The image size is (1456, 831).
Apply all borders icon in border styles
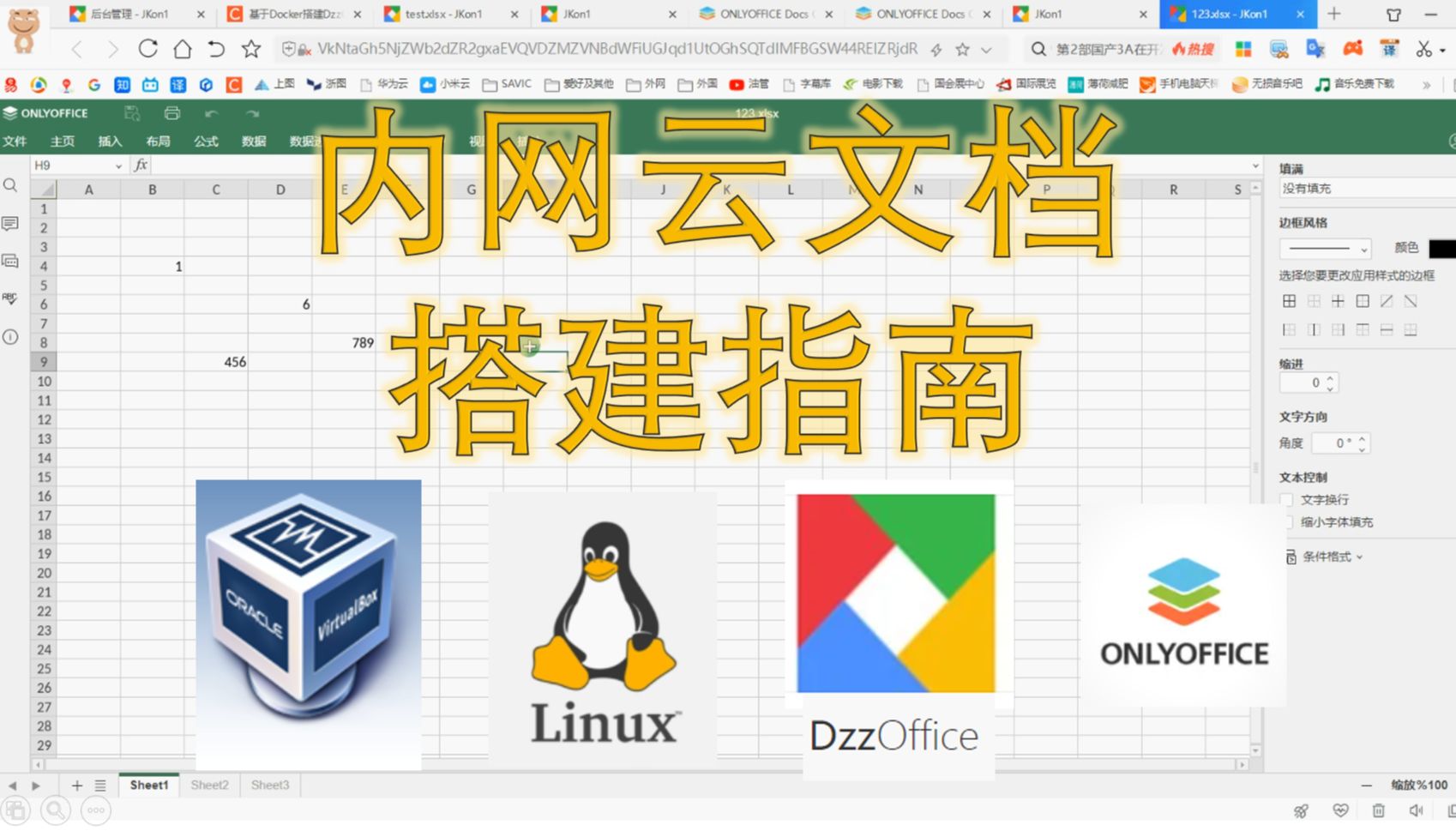tap(1289, 301)
